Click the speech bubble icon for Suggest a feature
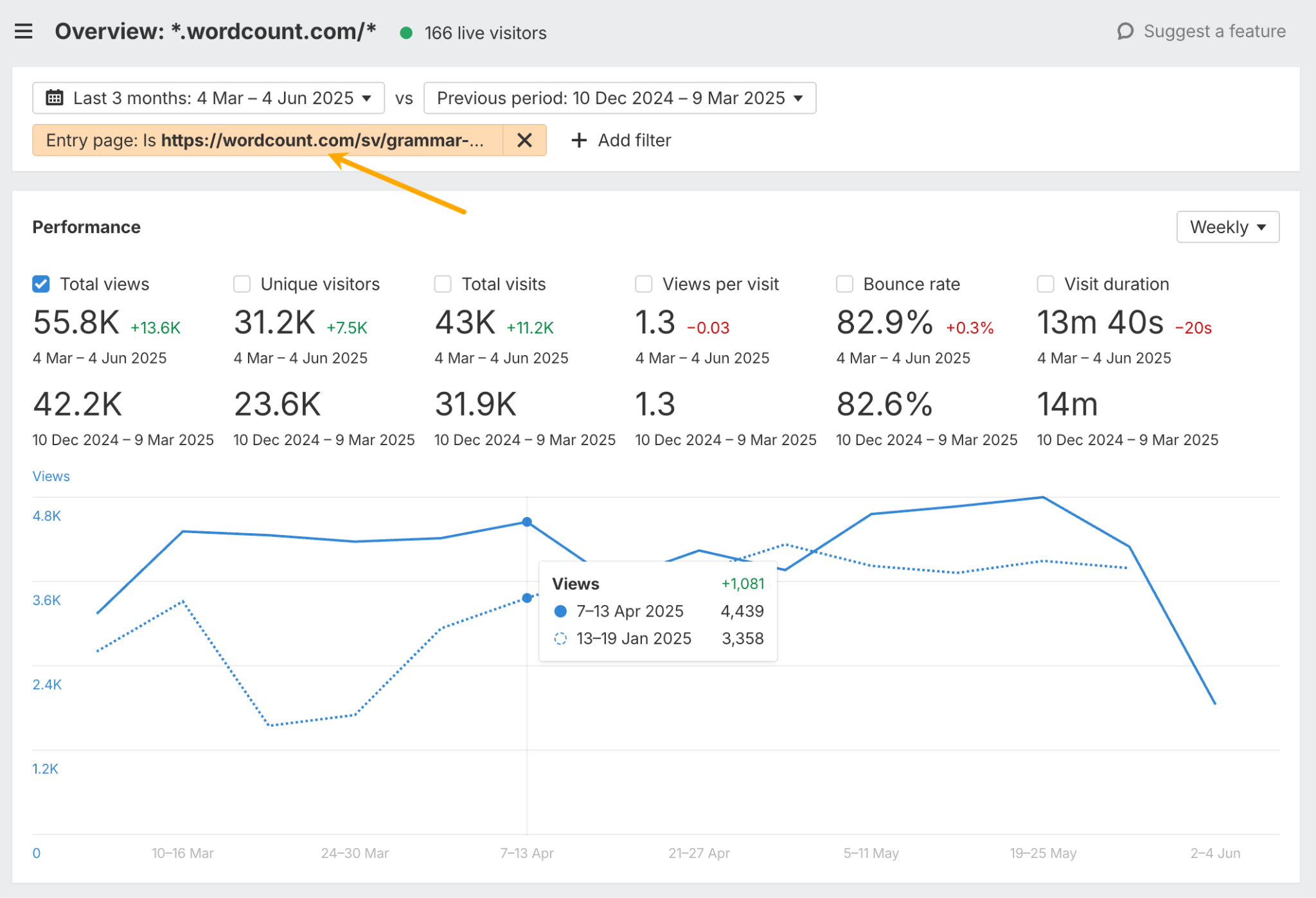The width and height of the screenshot is (1316, 898). pos(1126,31)
